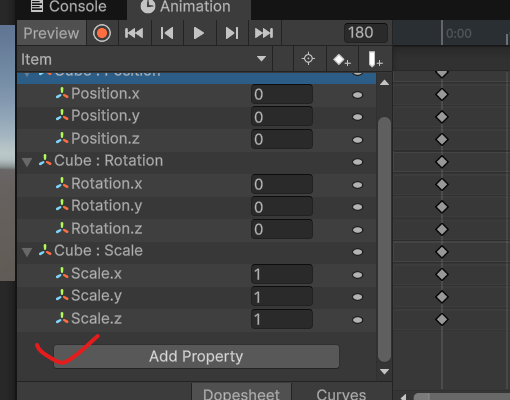
Task: Click the Position.y value field
Action: tap(282, 117)
